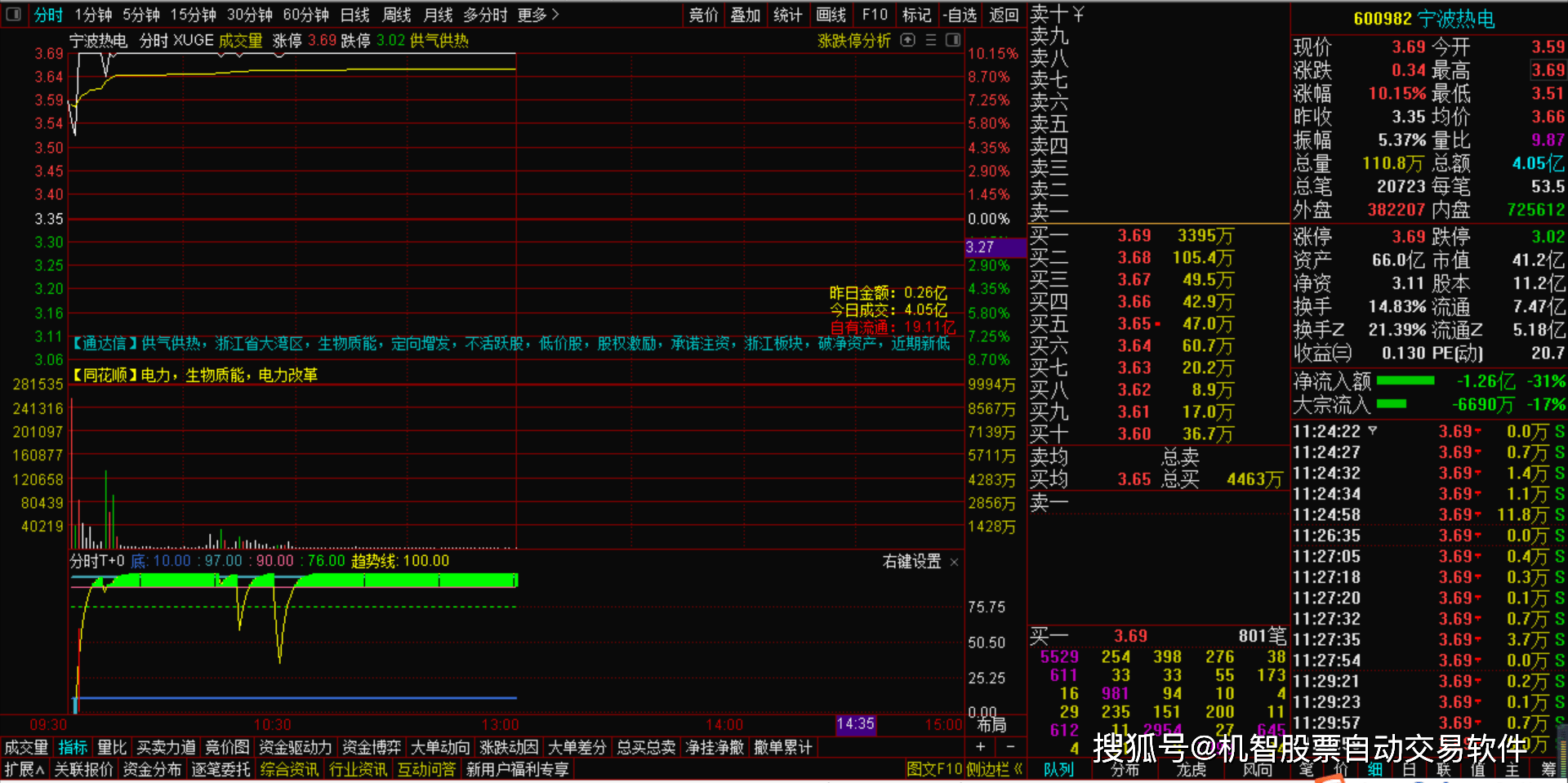Click the 14:35 time marker

point(855,724)
